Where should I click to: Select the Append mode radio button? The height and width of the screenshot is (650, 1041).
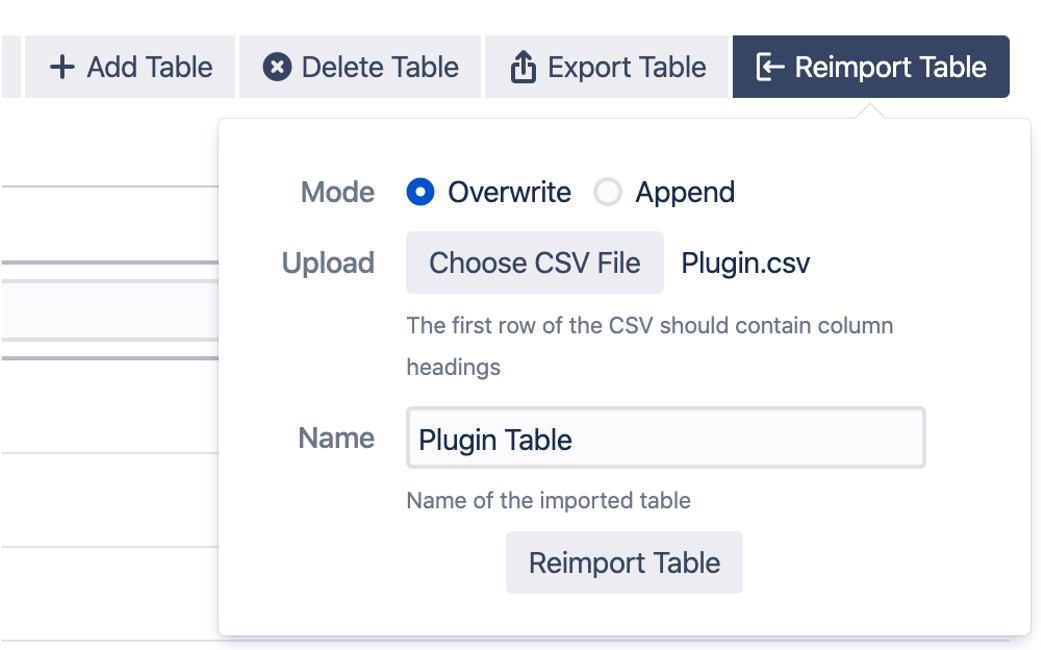click(x=608, y=192)
